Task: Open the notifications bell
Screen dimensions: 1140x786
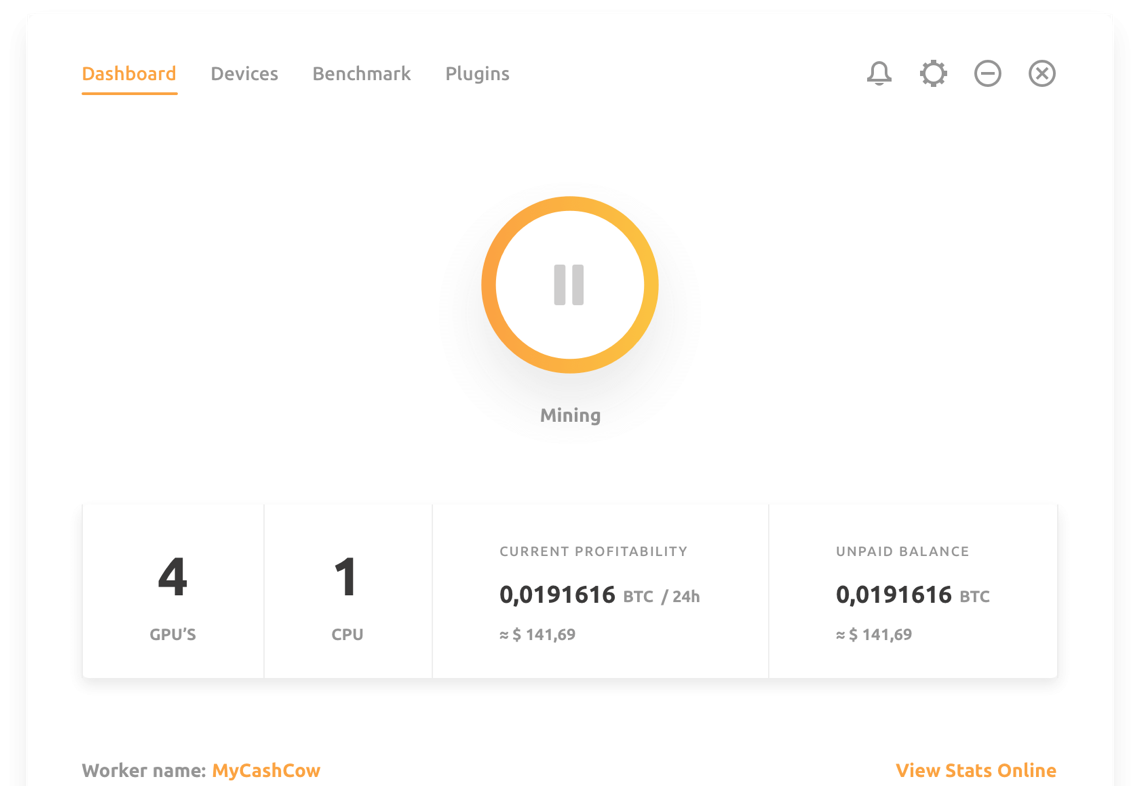Action: click(879, 73)
